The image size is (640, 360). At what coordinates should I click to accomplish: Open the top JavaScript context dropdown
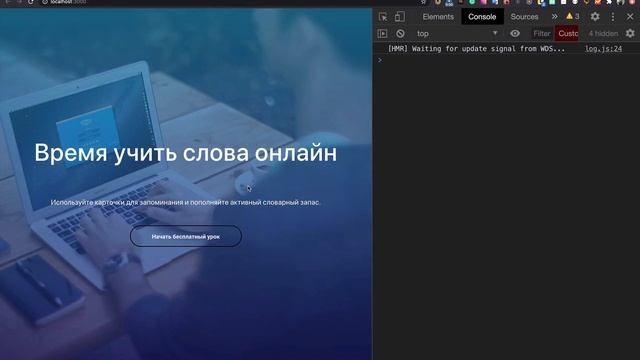pos(457,33)
